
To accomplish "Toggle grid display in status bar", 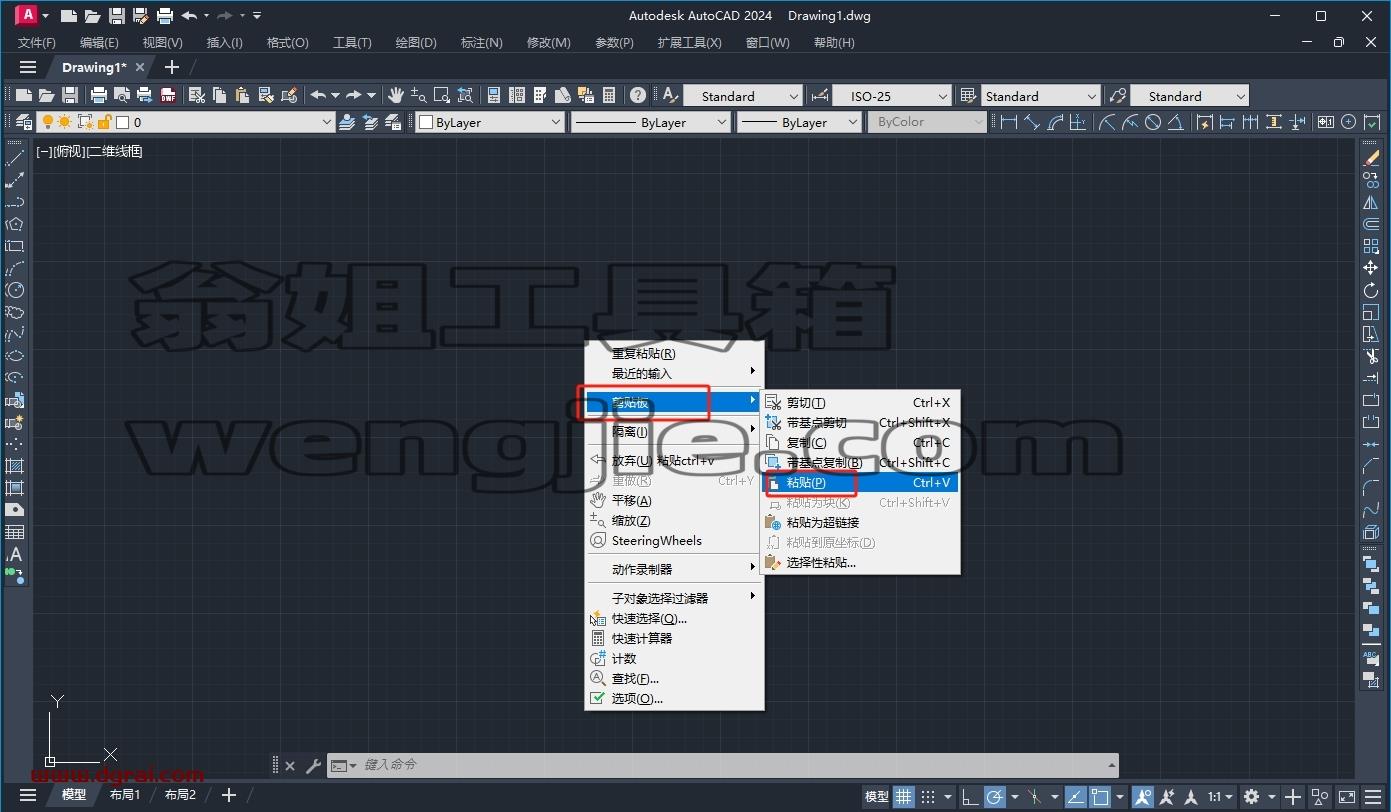I will [x=904, y=797].
